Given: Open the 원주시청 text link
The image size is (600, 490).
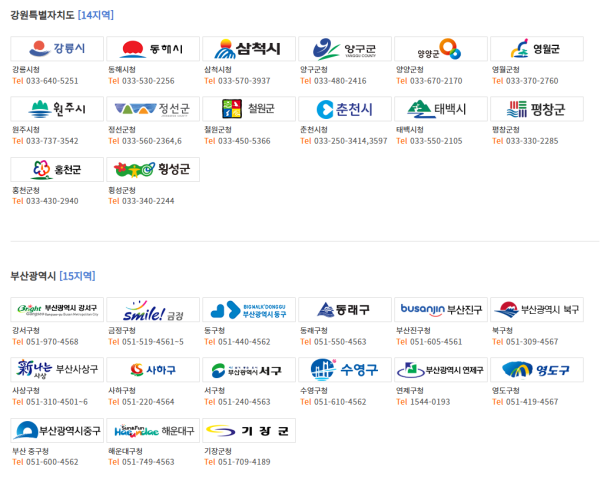Looking at the screenshot, I should pos(26,130).
